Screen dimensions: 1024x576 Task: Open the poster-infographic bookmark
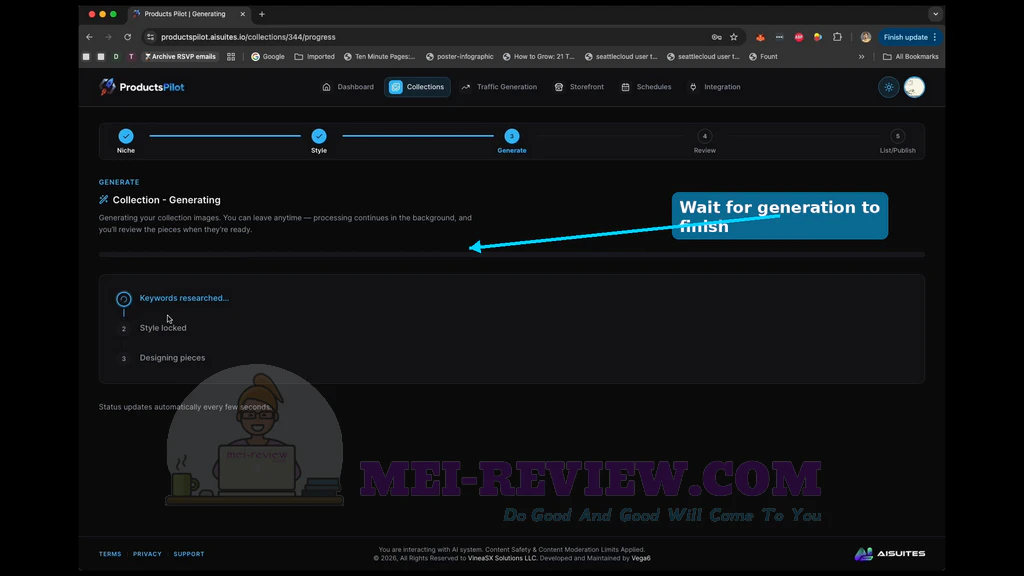point(460,57)
